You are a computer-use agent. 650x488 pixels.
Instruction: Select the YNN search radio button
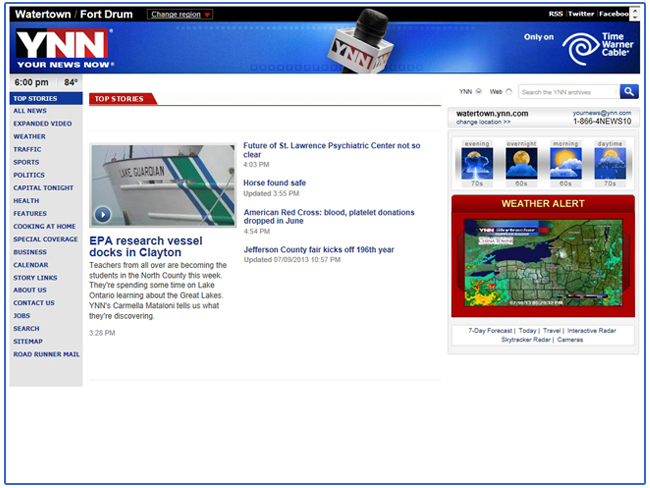(x=479, y=91)
